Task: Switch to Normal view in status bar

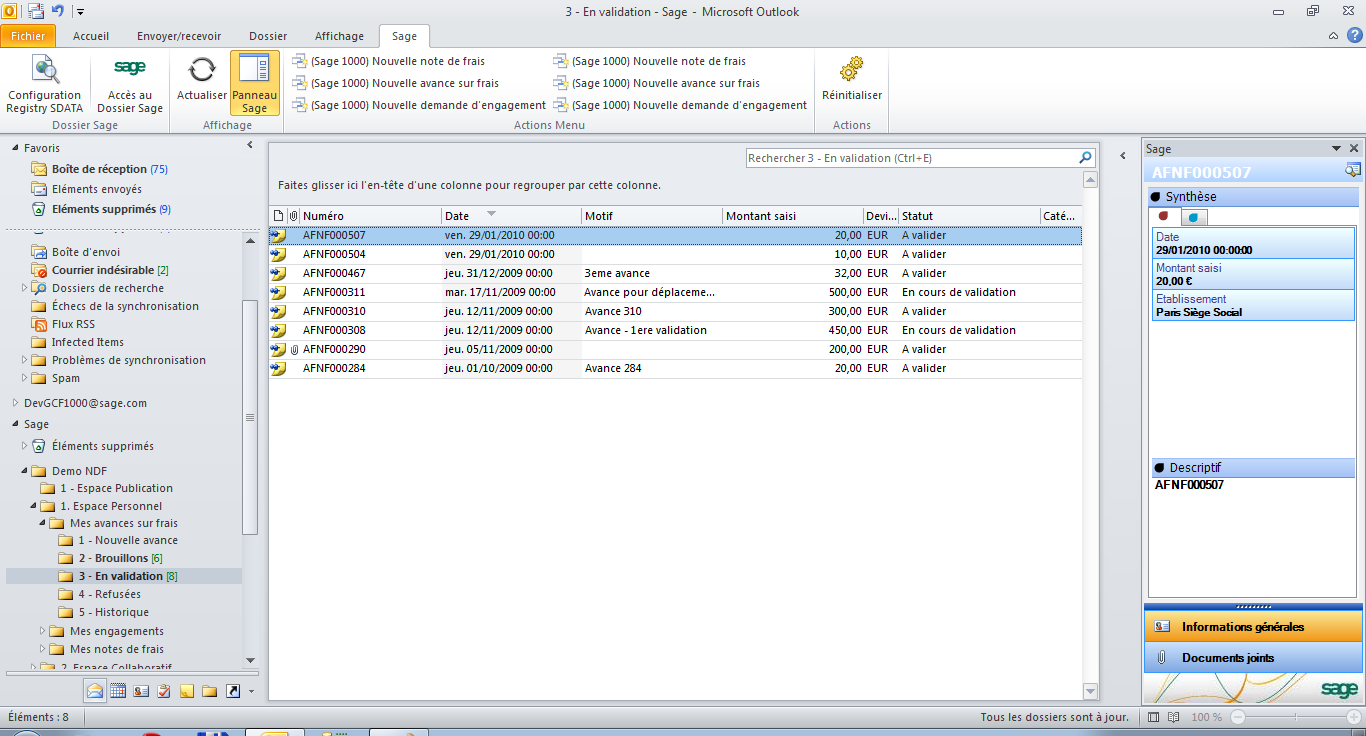Action: point(1154,717)
